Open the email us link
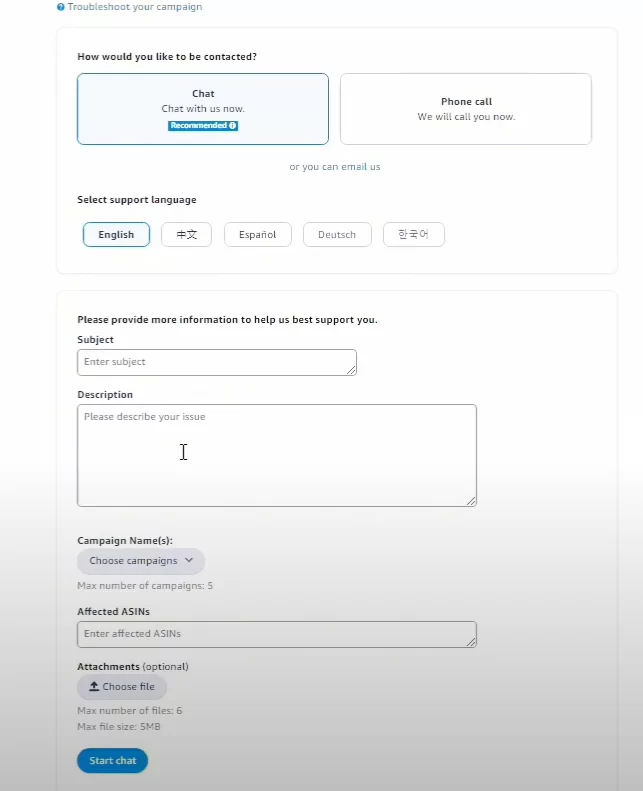 point(361,166)
